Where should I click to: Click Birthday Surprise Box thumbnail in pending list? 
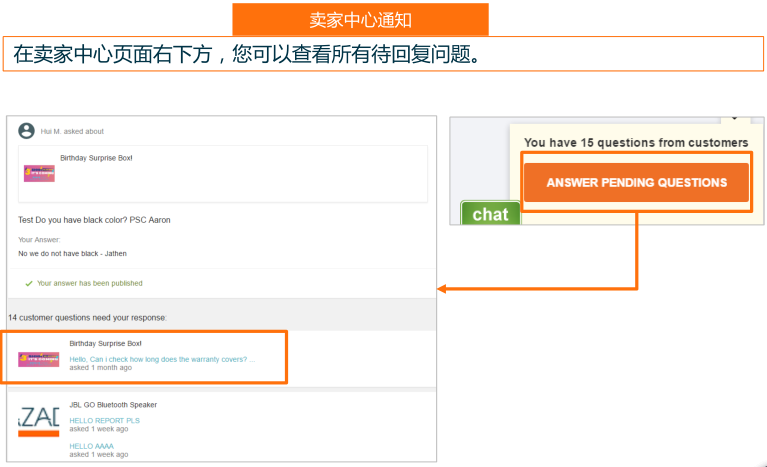click(39, 359)
